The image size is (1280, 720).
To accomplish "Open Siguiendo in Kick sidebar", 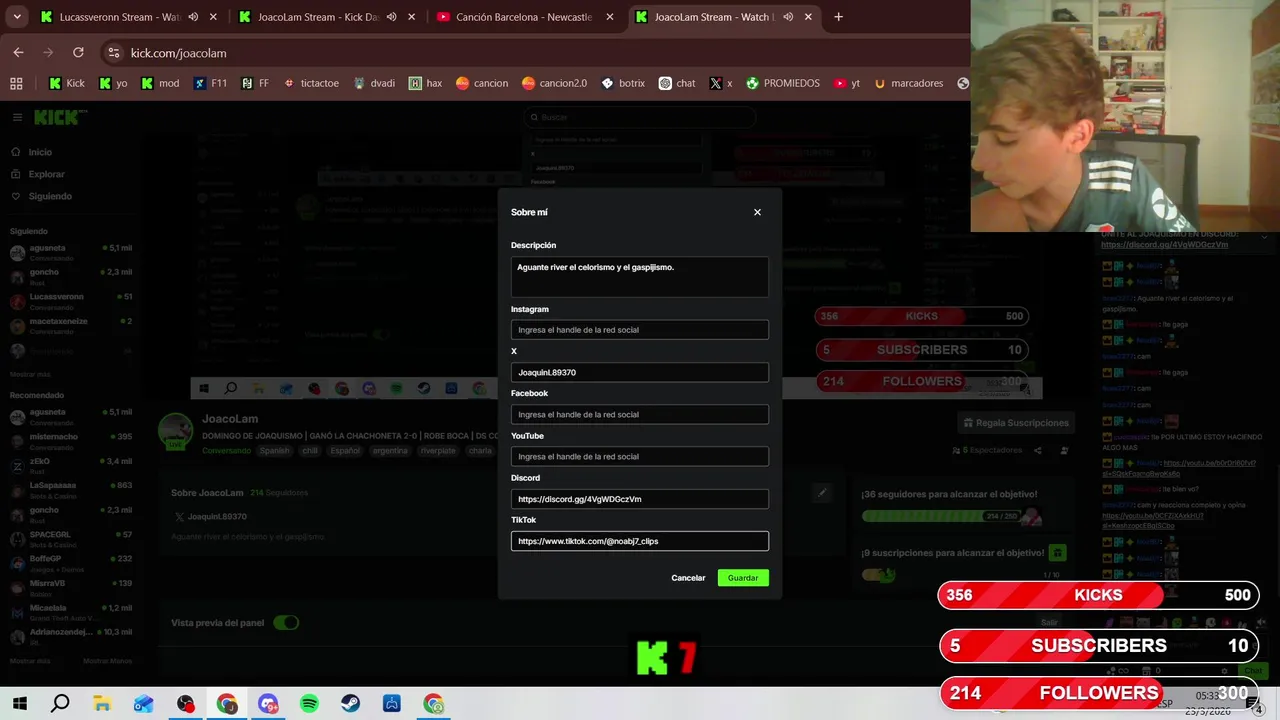I will pos(50,196).
